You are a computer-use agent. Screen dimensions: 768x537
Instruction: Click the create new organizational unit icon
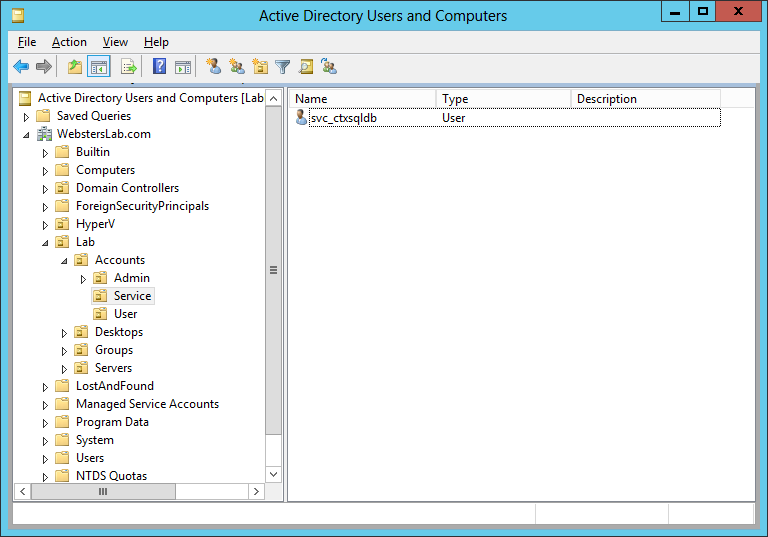260,67
